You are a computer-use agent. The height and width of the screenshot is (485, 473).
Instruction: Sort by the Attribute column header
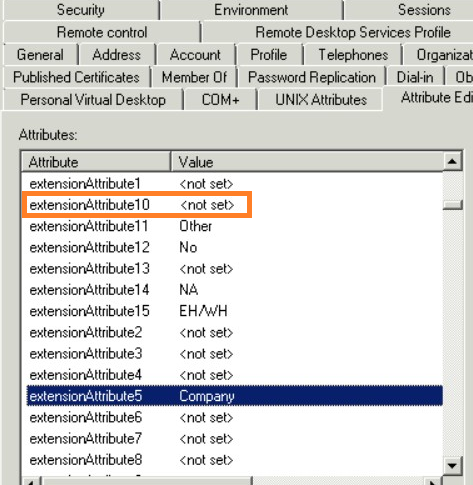[96, 162]
